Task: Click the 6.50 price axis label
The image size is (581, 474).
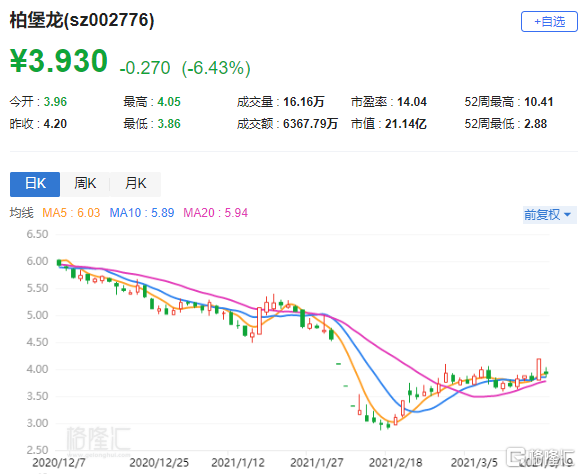Action: point(37,234)
